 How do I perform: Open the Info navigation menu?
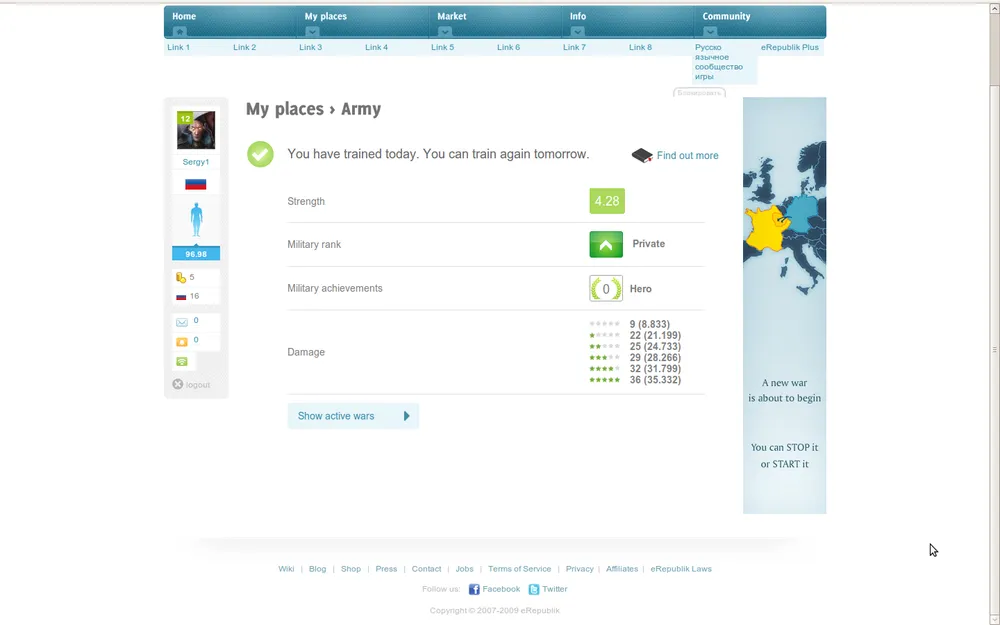pyautogui.click(x=578, y=17)
